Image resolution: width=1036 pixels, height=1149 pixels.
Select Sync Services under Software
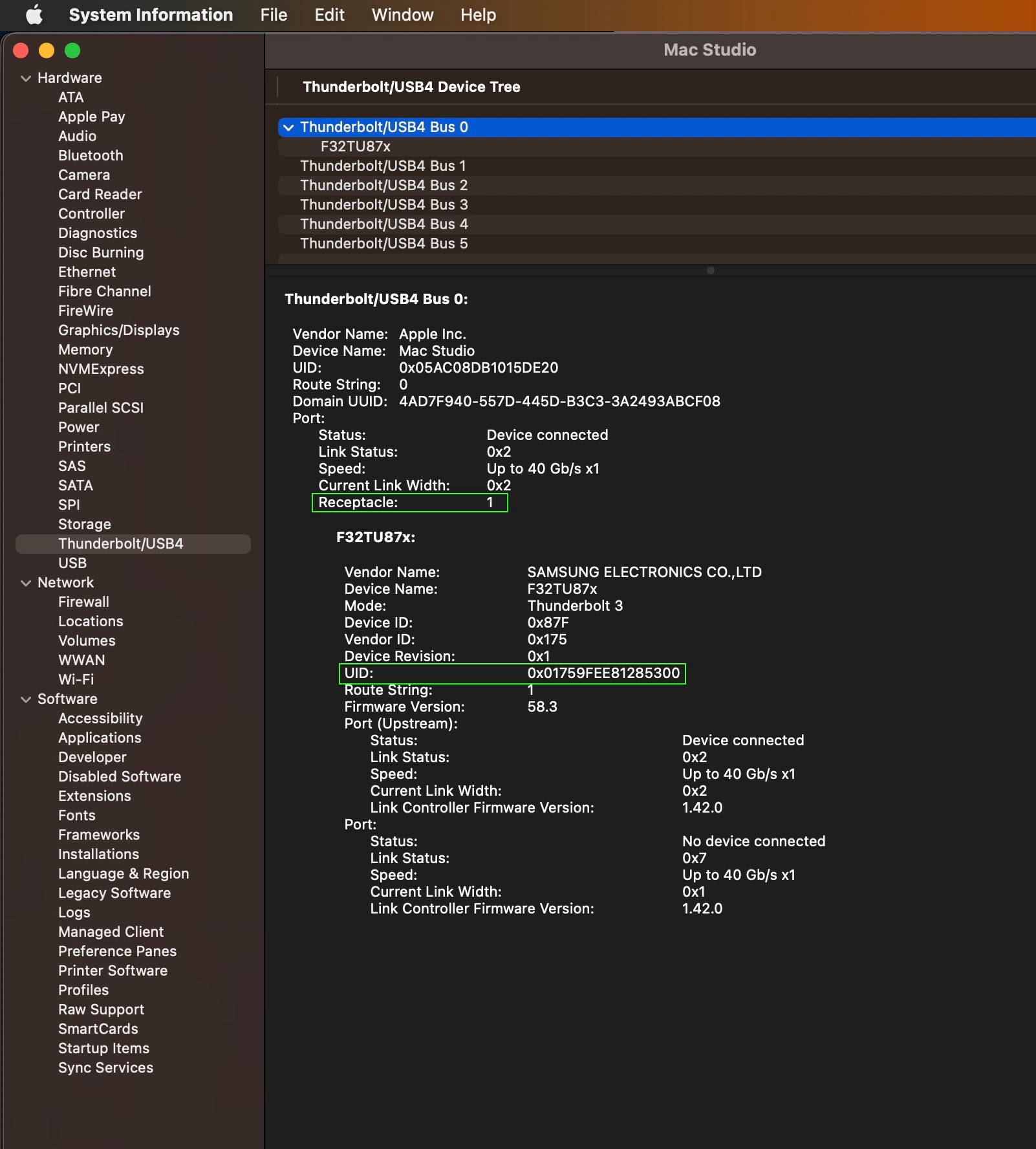105,1067
